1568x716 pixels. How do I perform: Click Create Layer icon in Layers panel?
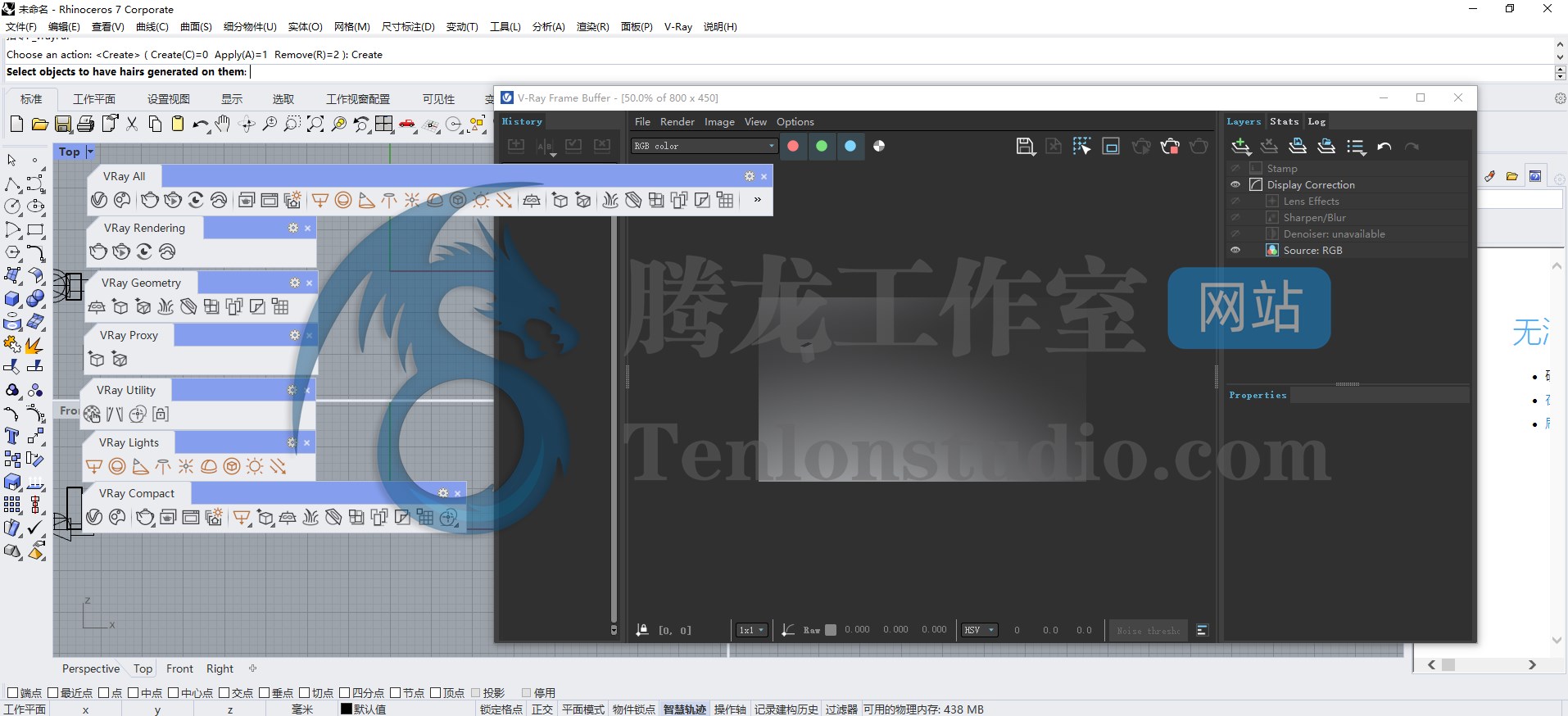pyautogui.click(x=1241, y=146)
